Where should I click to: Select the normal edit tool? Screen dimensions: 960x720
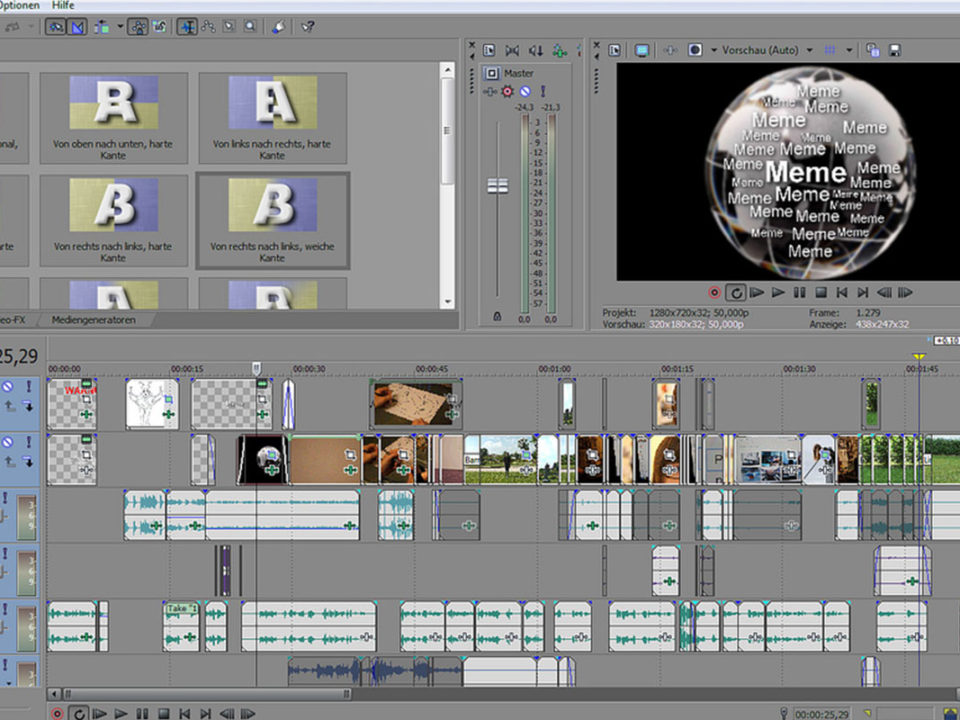click(x=187, y=26)
